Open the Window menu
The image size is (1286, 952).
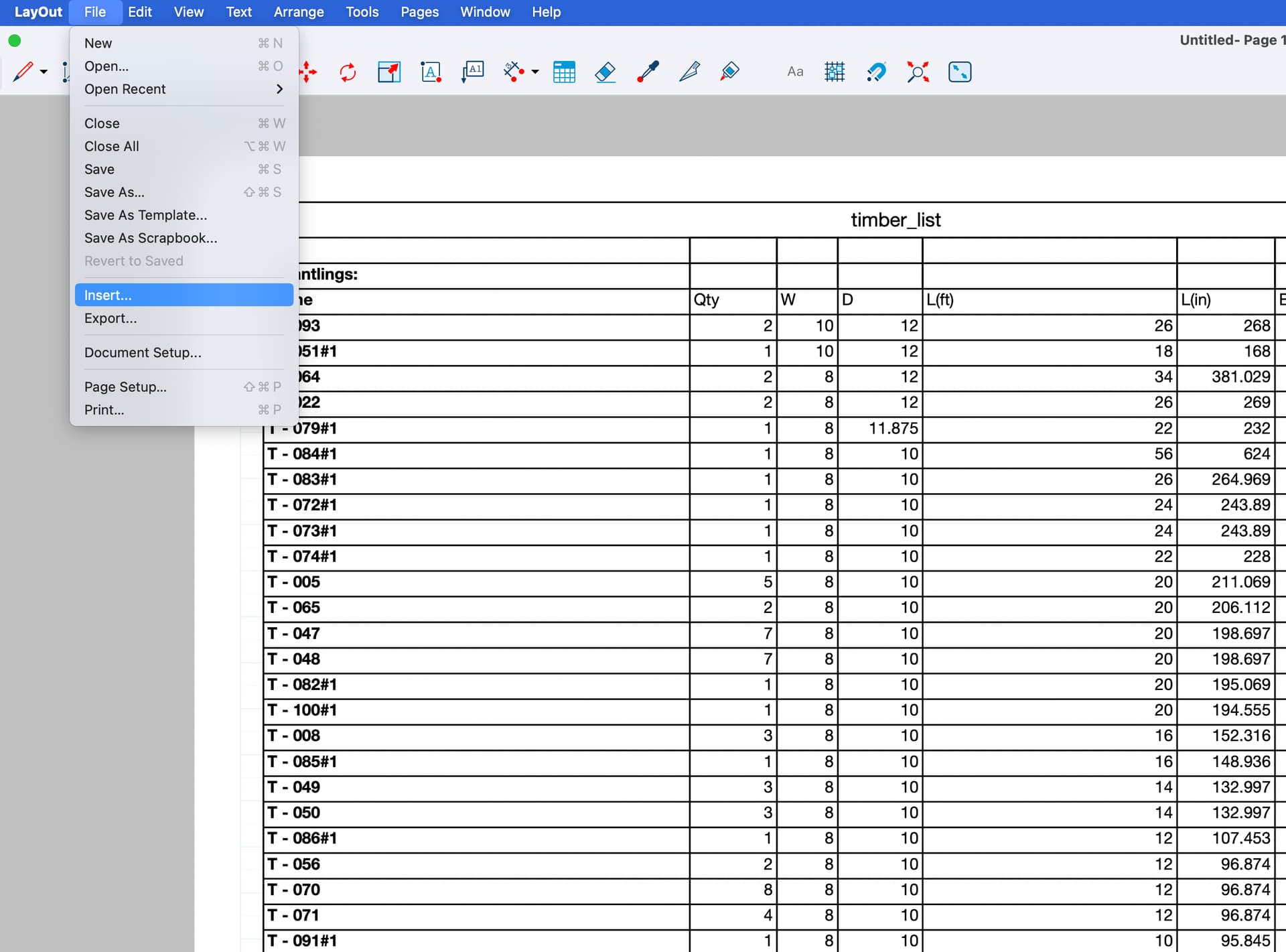pos(485,12)
